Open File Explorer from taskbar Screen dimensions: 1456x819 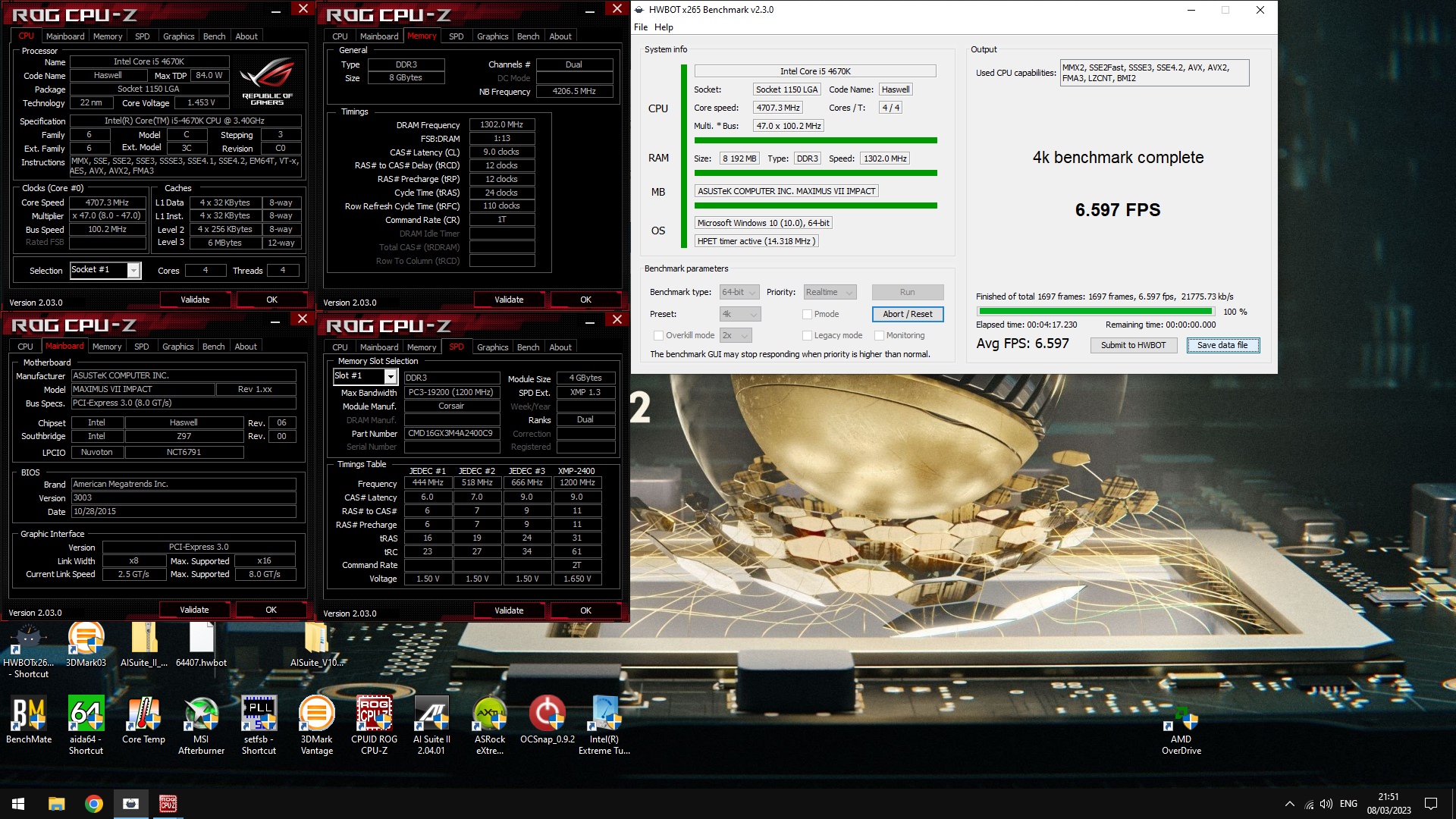click(x=56, y=803)
